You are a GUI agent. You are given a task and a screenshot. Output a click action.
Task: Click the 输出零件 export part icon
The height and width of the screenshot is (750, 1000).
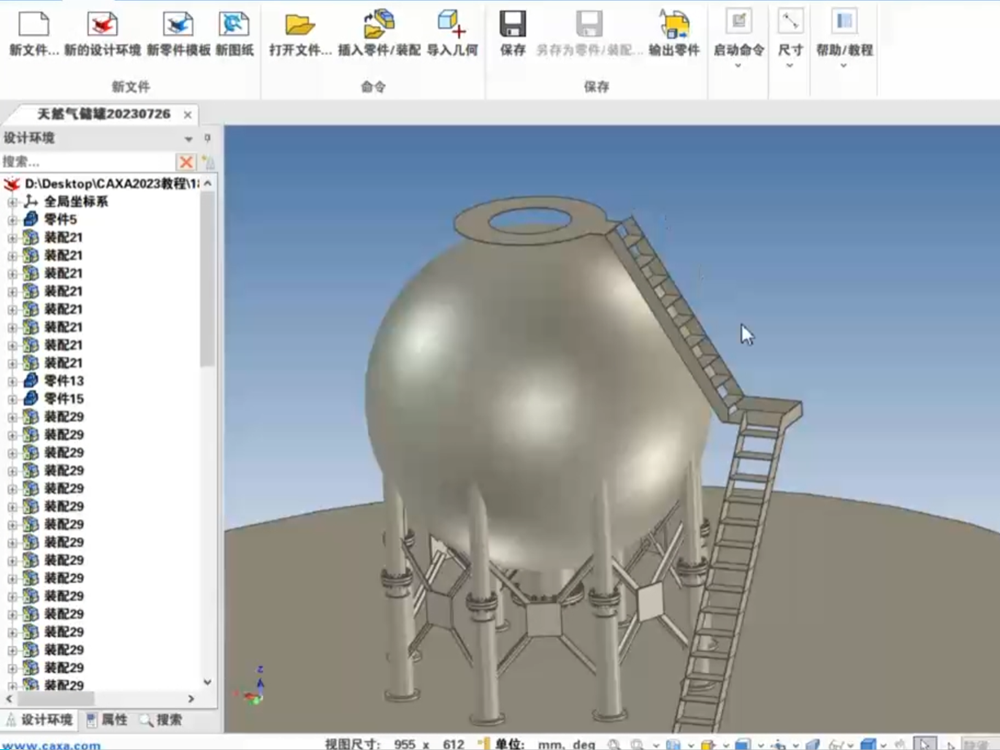click(674, 24)
